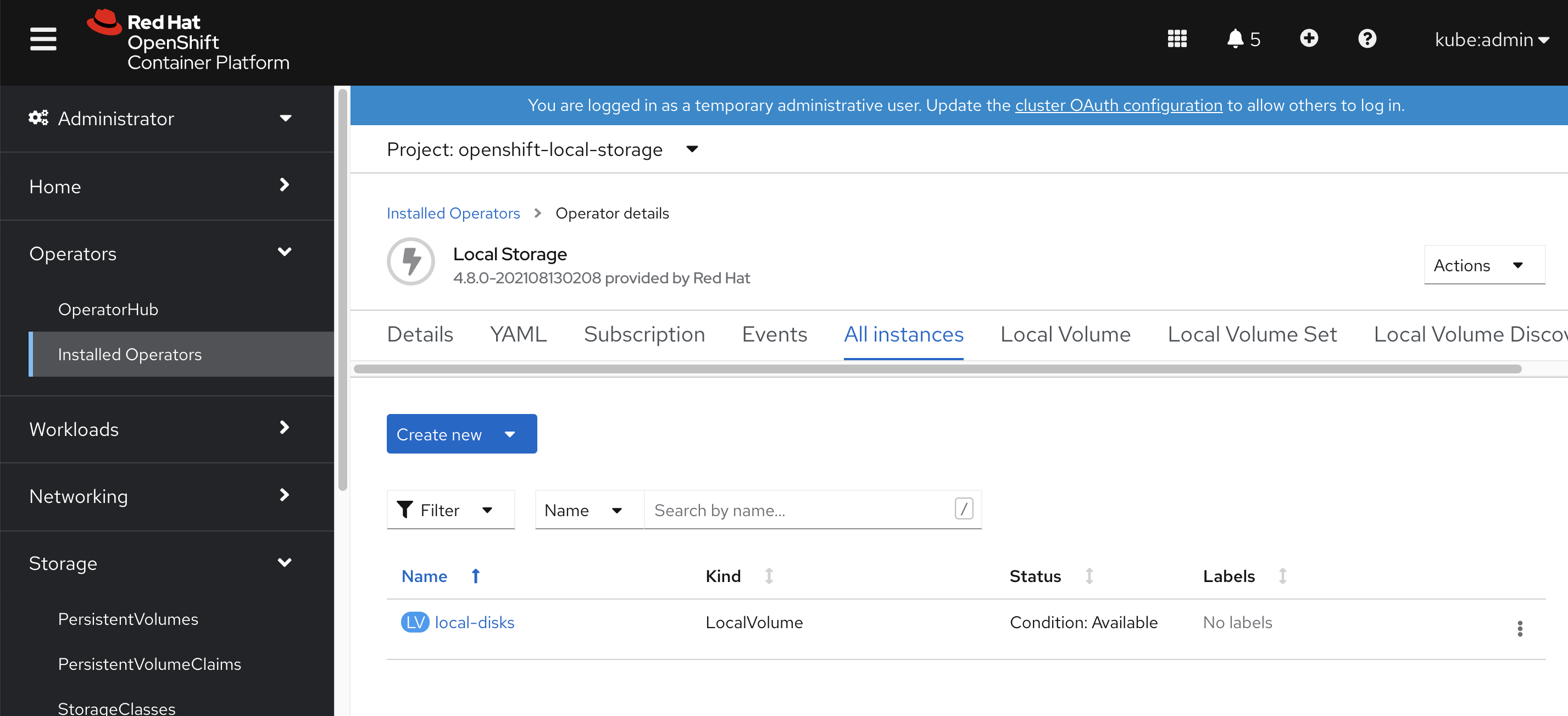This screenshot has height=716, width=1568.
Task: Open the help question mark icon
Action: (x=1366, y=39)
